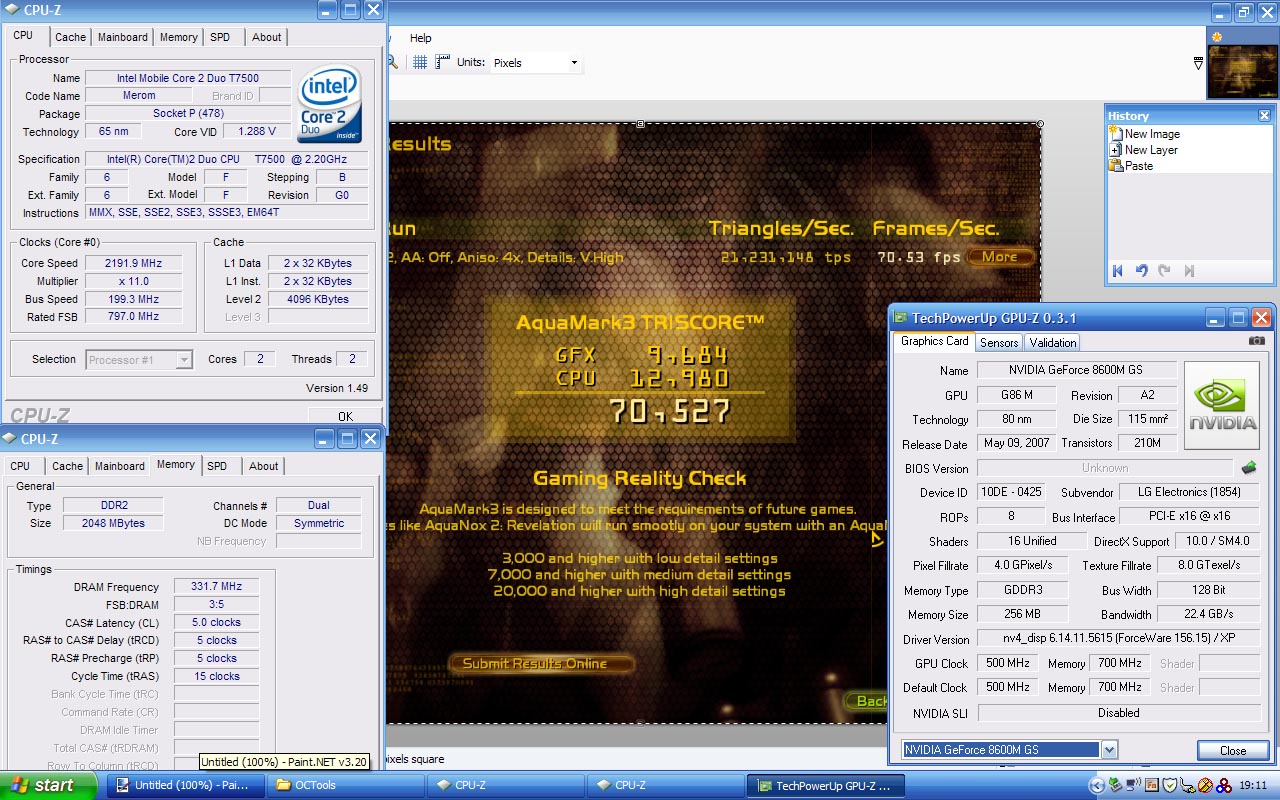This screenshot has height=800, width=1280.
Task: Open the Units dropdown set to Pixels
Action: (536, 62)
